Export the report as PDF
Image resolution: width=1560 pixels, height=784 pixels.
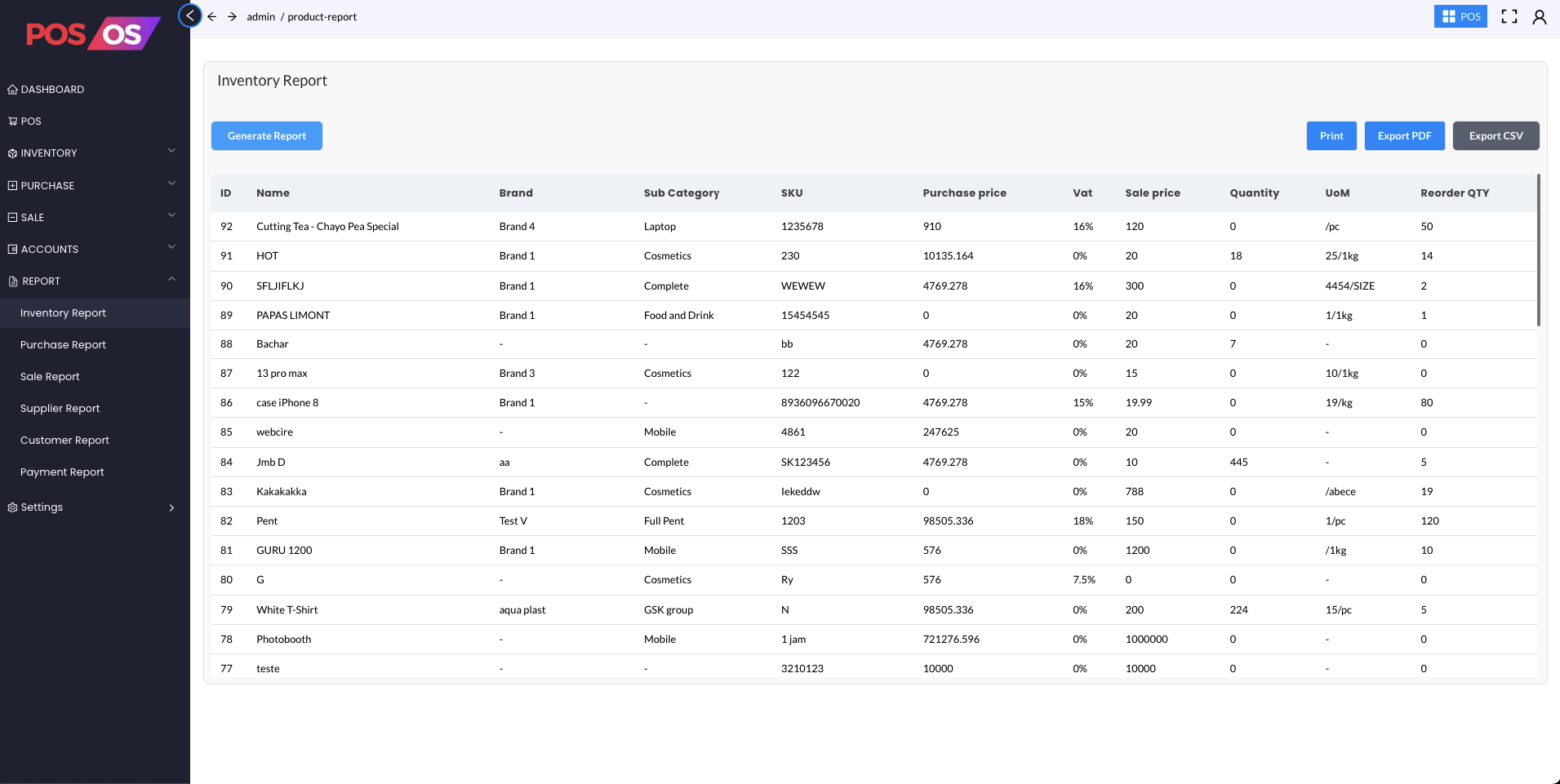pyautogui.click(x=1404, y=136)
